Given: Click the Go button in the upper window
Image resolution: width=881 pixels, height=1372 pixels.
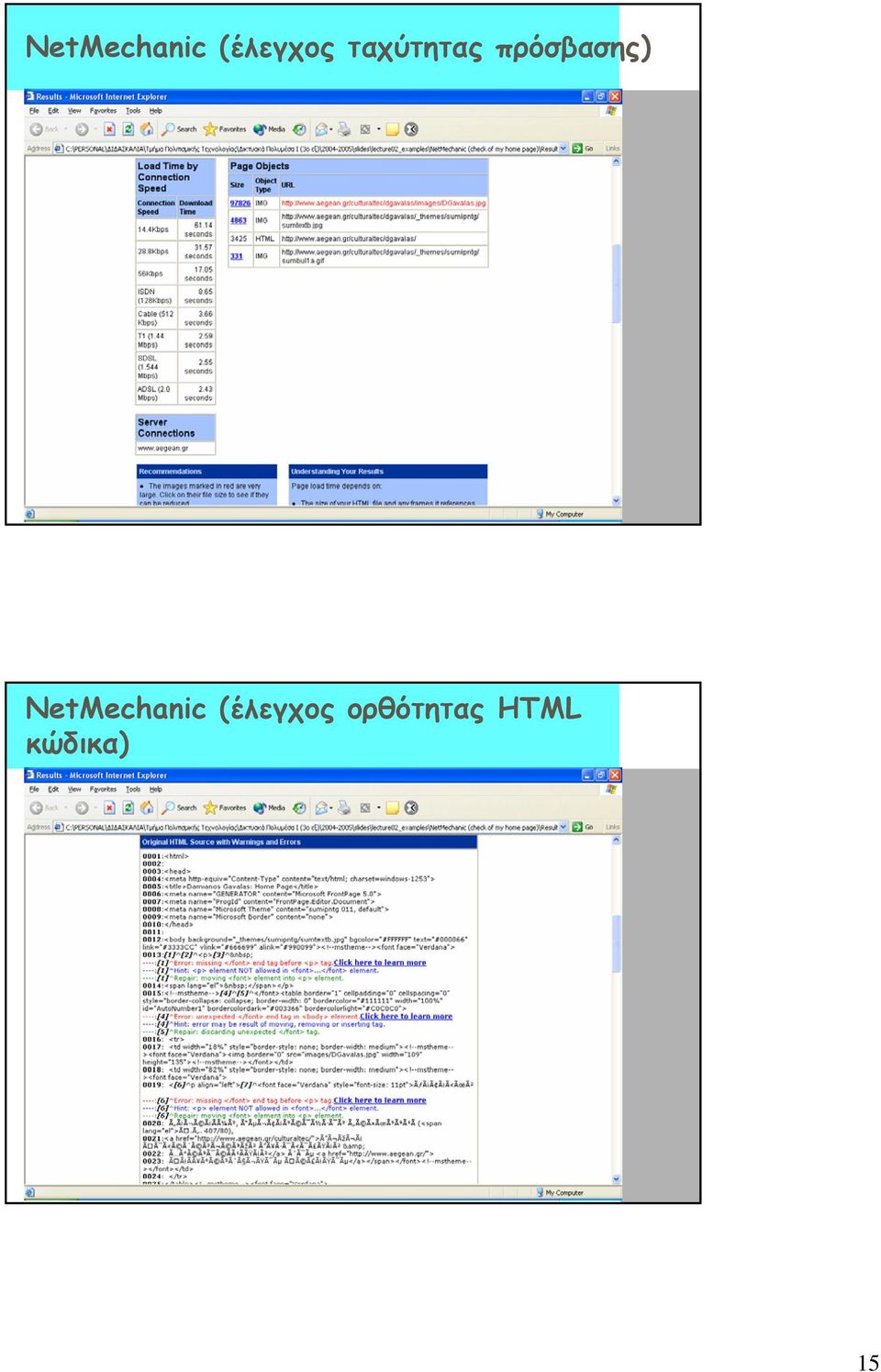Looking at the screenshot, I should 584,148.
